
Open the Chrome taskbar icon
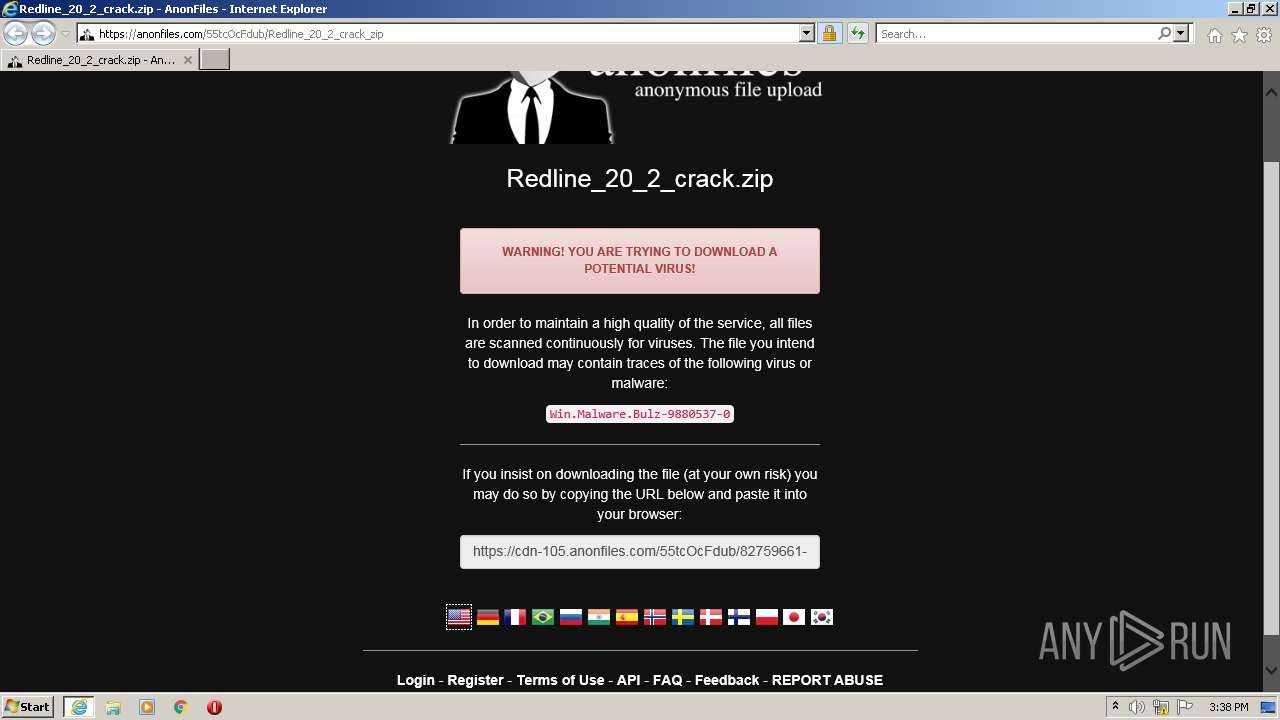181,707
